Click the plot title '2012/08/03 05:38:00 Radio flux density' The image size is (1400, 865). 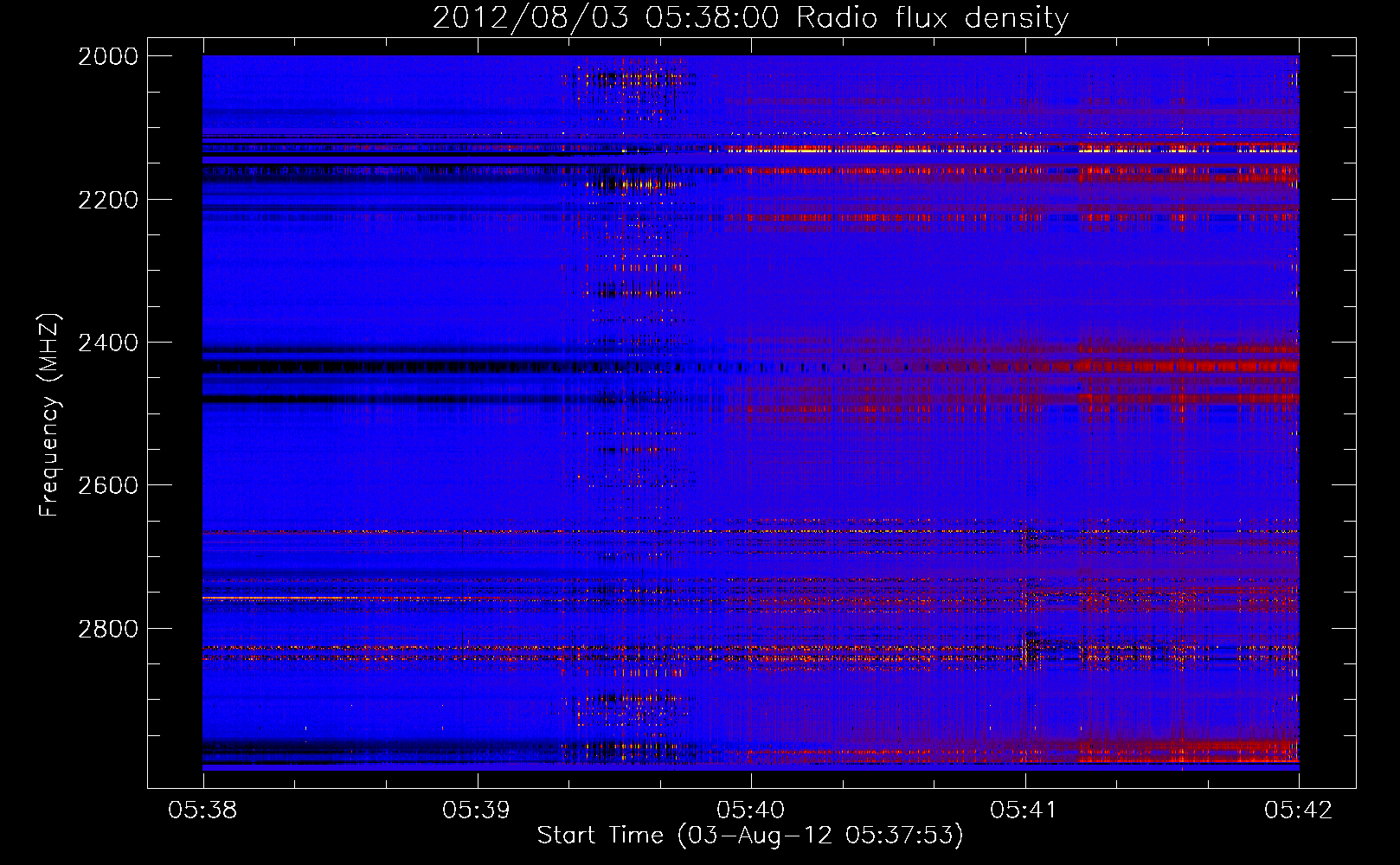[x=750, y=18]
